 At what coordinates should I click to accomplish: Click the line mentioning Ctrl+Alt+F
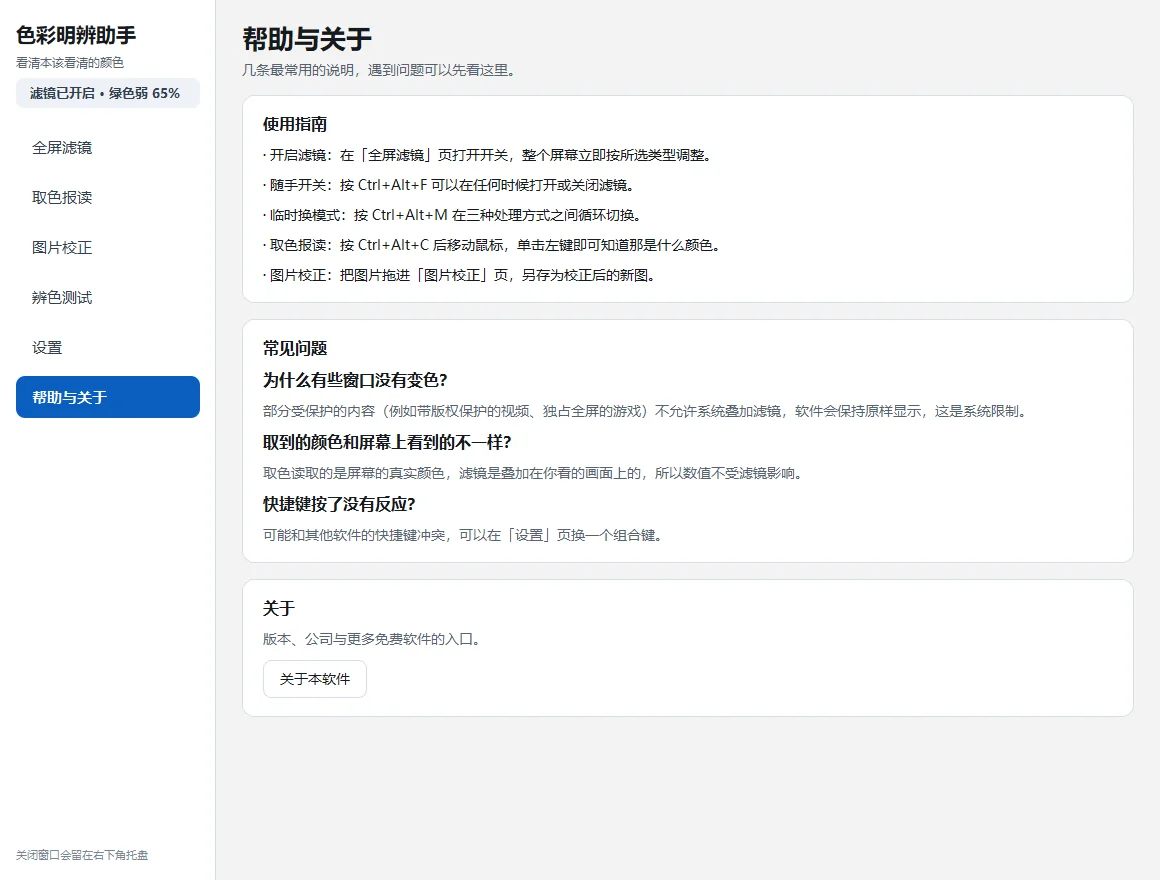449,185
